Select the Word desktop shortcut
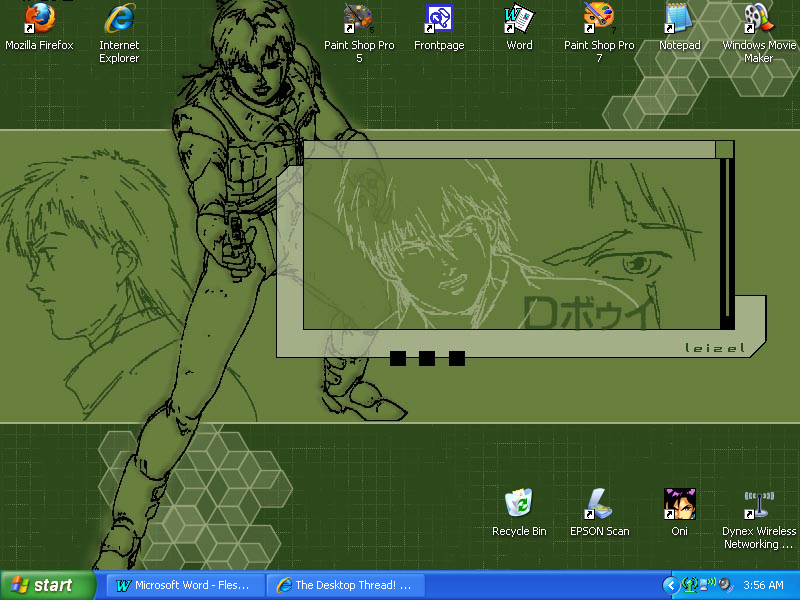The width and height of the screenshot is (800, 600). [519, 27]
